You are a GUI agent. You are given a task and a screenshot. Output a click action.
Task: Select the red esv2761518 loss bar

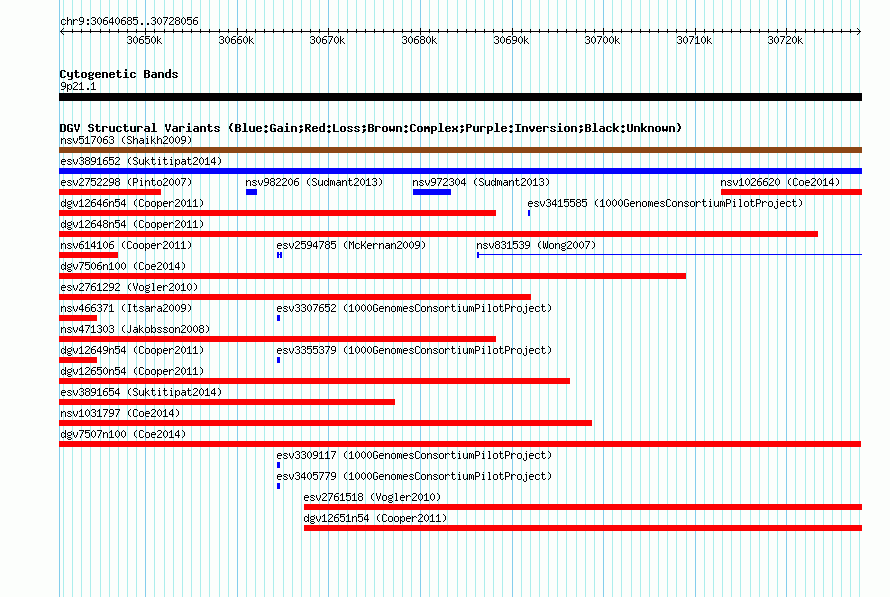(583, 507)
